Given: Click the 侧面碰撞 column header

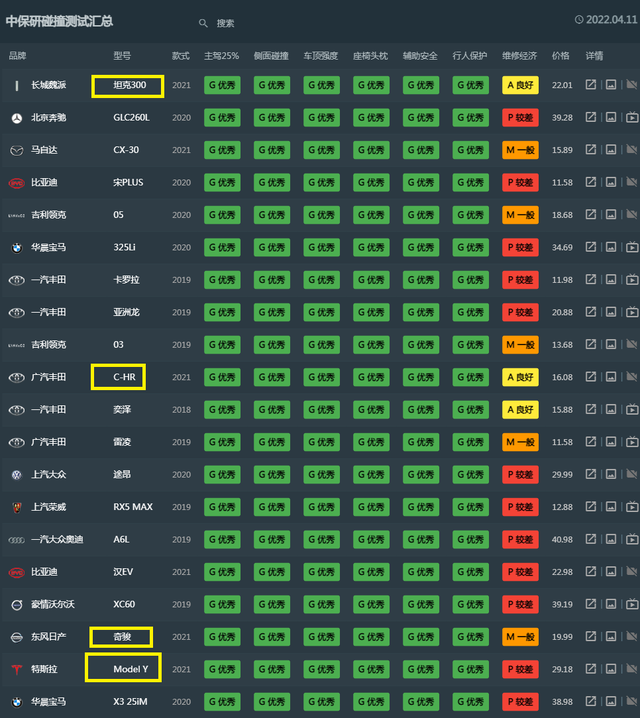Looking at the screenshot, I should pyautogui.click(x=271, y=56).
